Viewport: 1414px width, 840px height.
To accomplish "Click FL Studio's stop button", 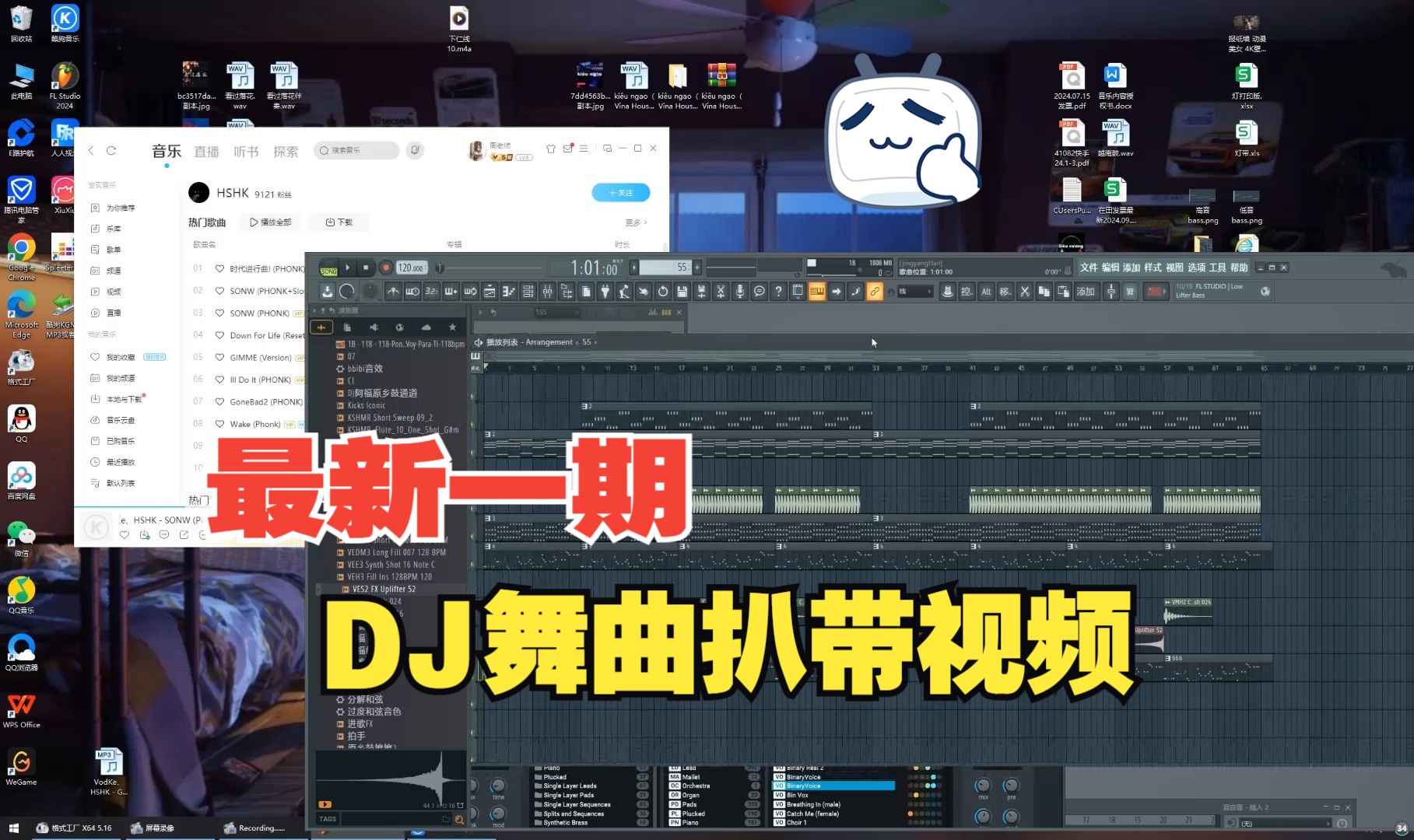I will click(x=366, y=268).
